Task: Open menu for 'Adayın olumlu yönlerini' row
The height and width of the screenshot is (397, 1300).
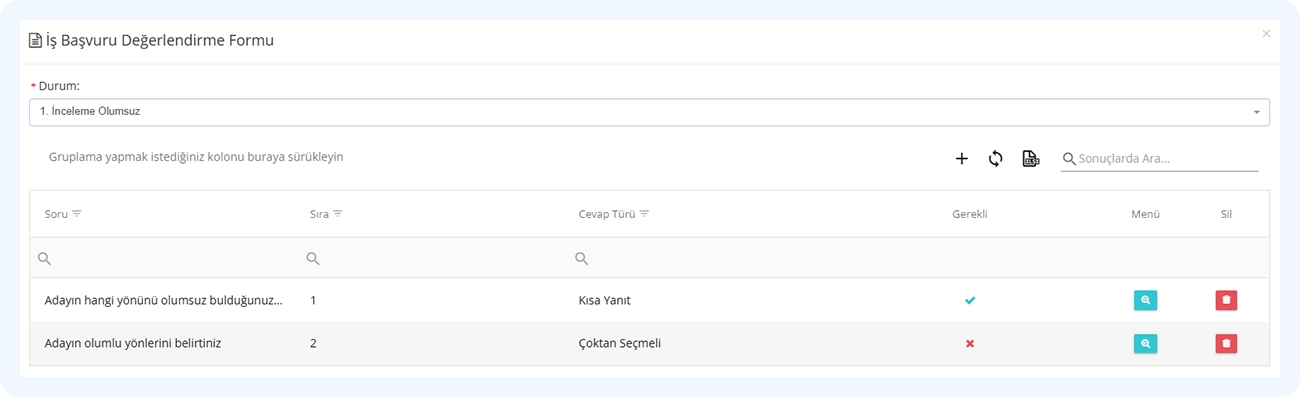Action: click(x=1145, y=343)
